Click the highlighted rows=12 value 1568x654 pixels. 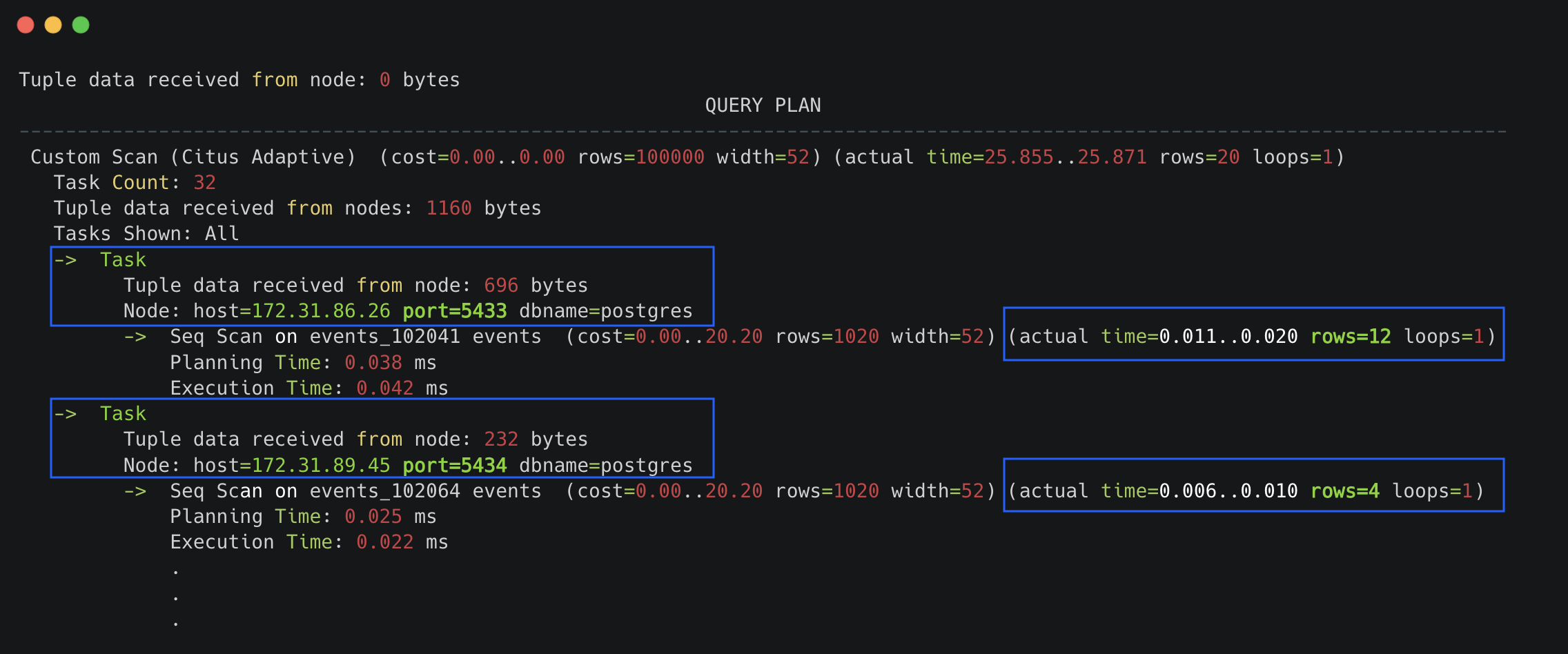point(1351,337)
